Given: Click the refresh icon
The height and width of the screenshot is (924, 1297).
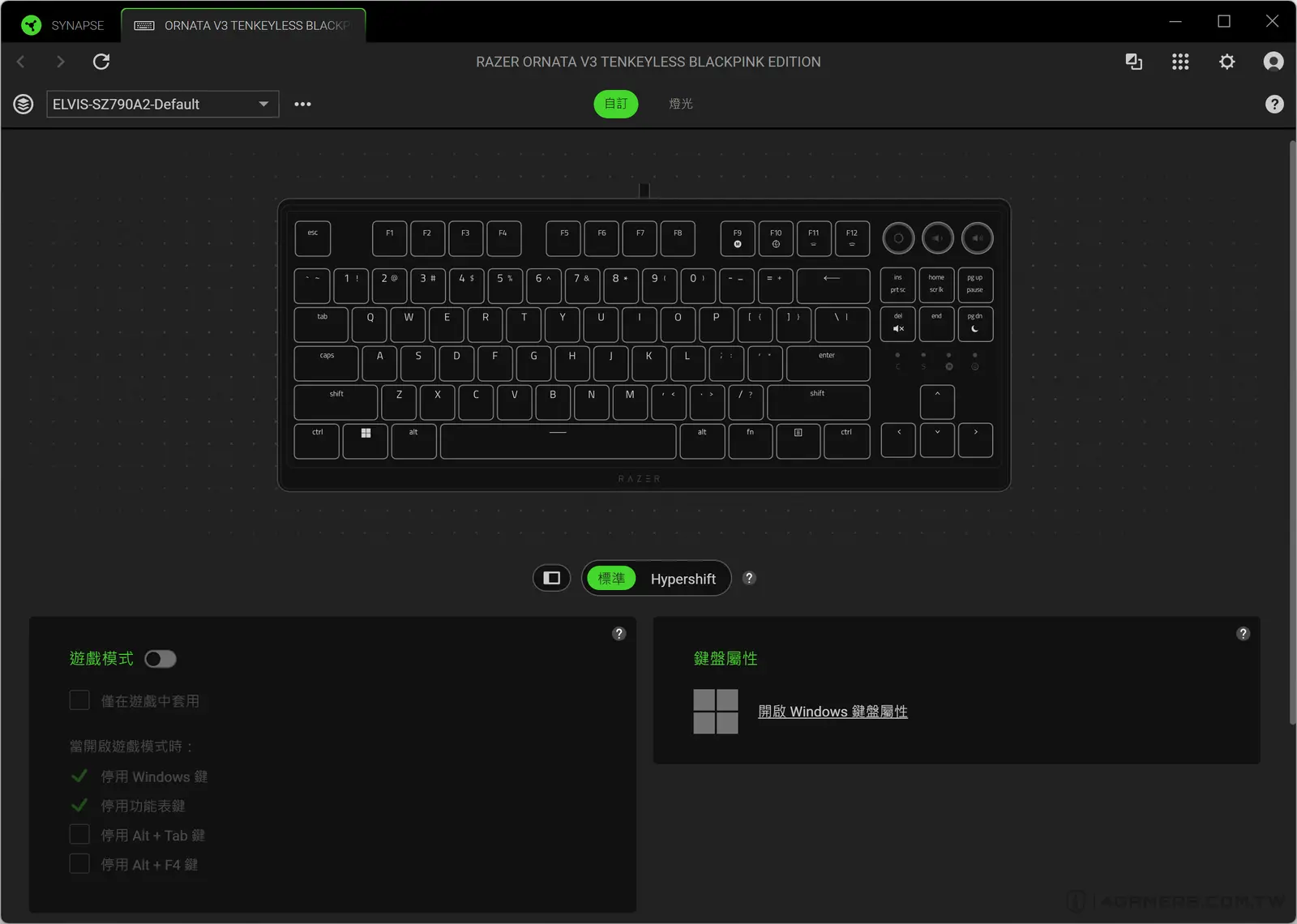Looking at the screenshot, I should [x=101, y=62].
